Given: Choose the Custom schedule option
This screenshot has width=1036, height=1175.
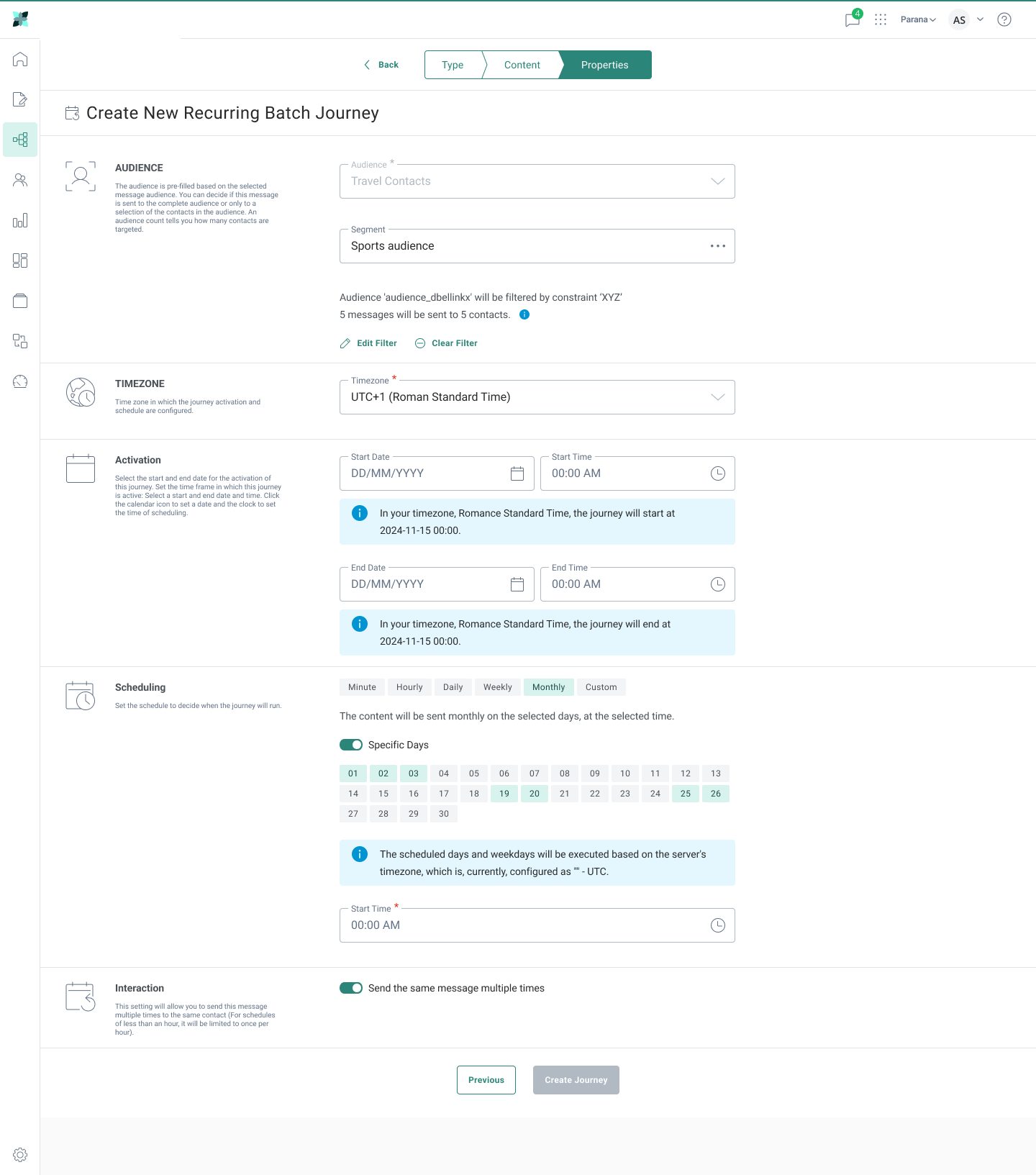Looking at the screenshot, I should click(x=601, y=687).
